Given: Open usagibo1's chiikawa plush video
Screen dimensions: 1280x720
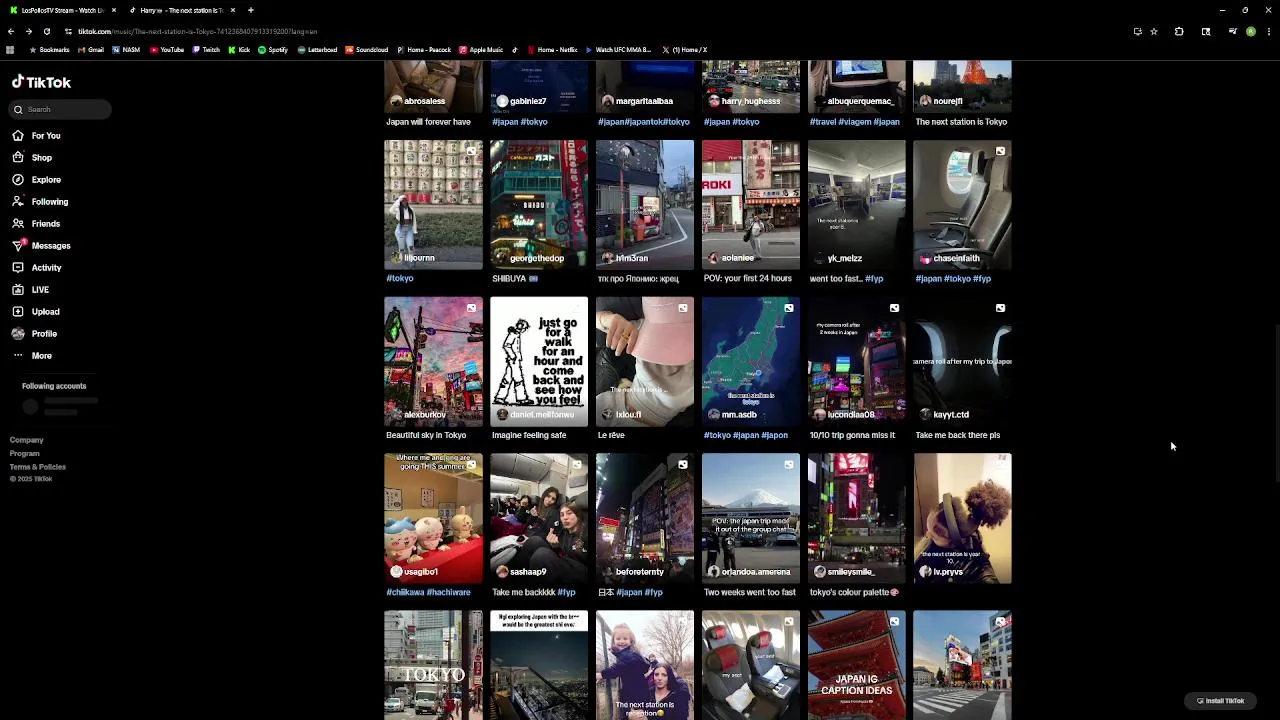Looking at the screenshot, I should [x=433, y=519].
